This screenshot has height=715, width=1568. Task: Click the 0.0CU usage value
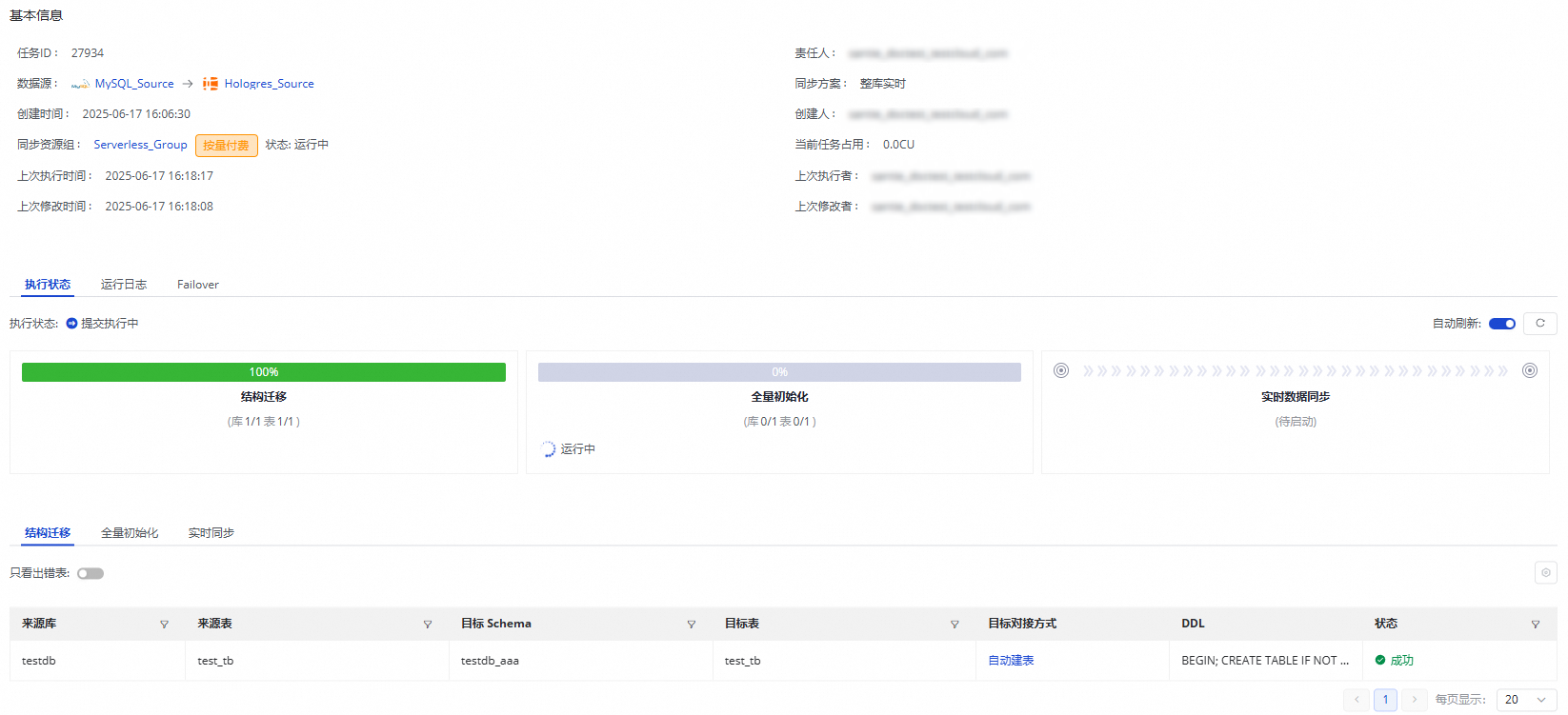pyautogui.click(x=898, y=145)
